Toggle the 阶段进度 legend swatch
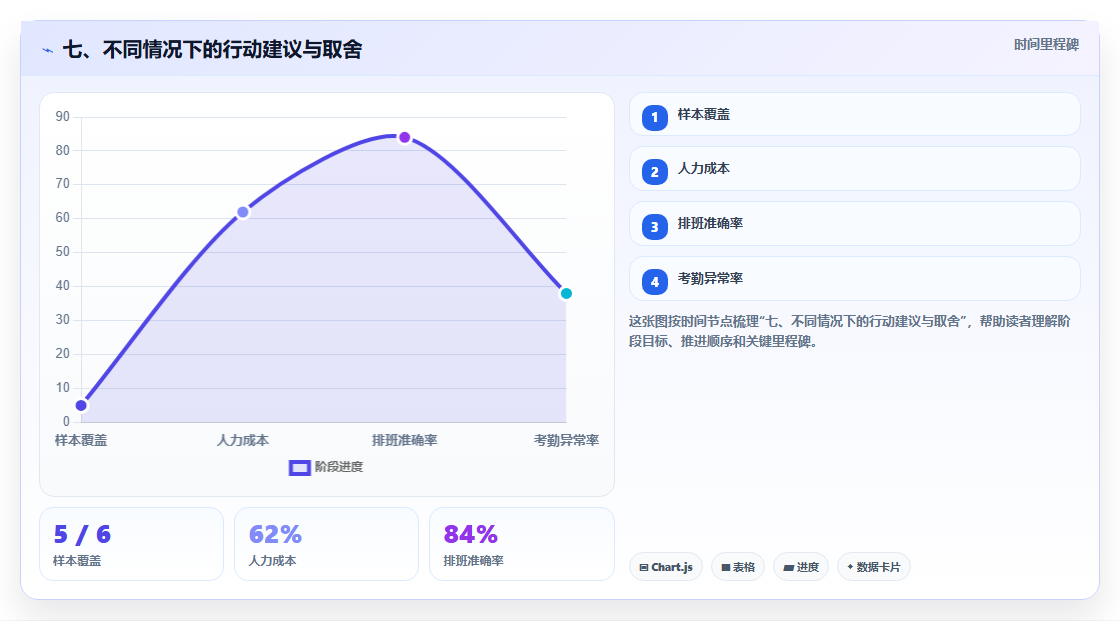This screenshot has height=621, width=1120. pyautogui.click(x=299, y=467)
